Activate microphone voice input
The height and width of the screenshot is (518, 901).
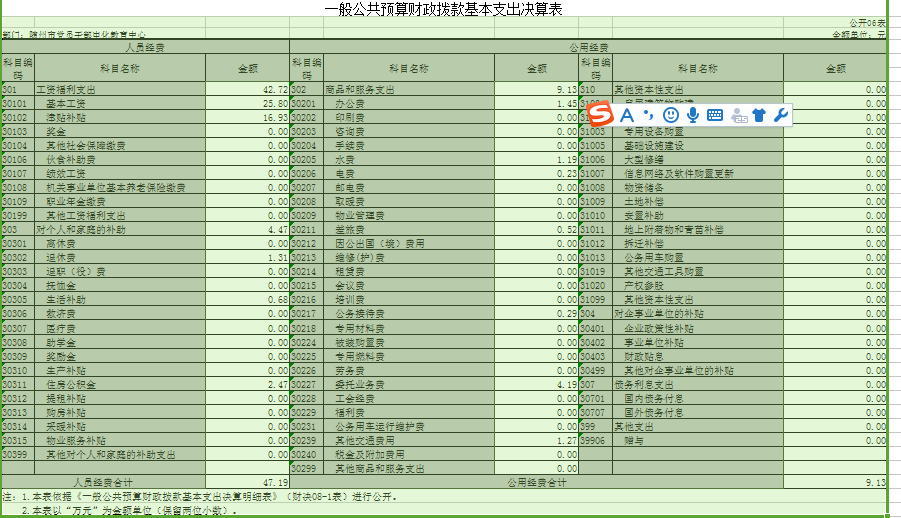[x=692, y=115]
